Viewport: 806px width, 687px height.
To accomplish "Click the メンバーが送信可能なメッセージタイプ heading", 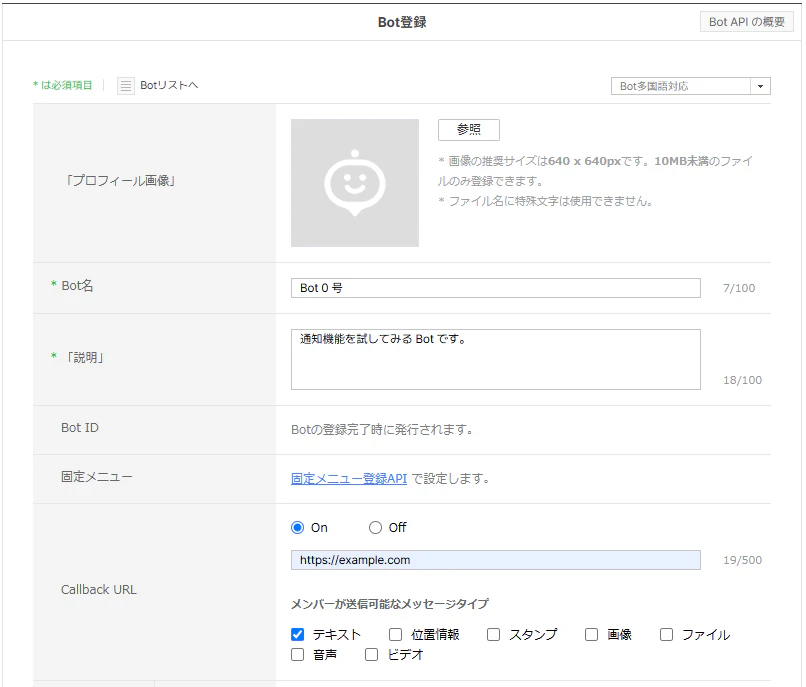I will pyautogui.click(x=390, y=604).
